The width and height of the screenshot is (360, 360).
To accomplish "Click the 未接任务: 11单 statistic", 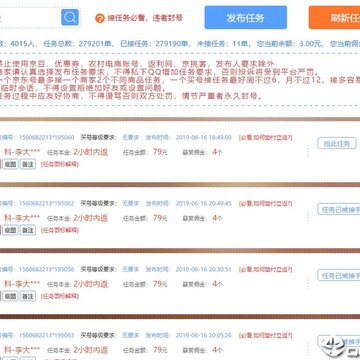I will (224, 44).
